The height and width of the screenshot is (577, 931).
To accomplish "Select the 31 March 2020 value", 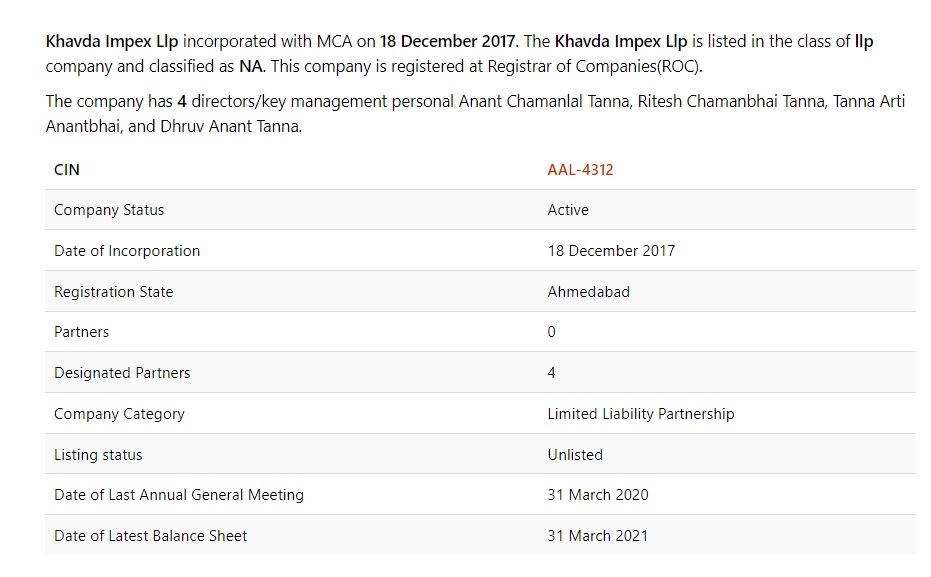I will point(598,495).
